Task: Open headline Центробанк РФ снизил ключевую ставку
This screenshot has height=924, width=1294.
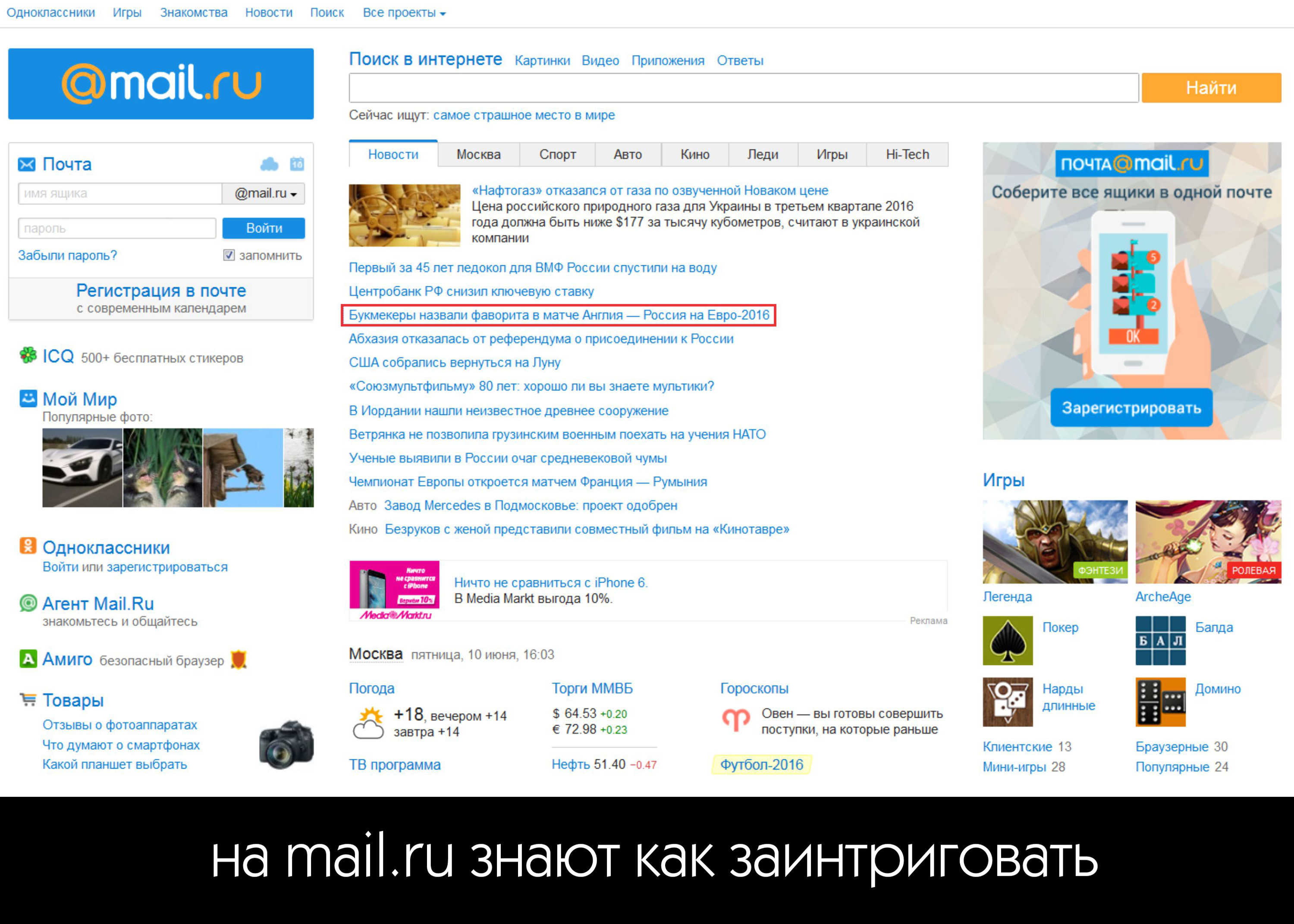Action: pos(471,291)
